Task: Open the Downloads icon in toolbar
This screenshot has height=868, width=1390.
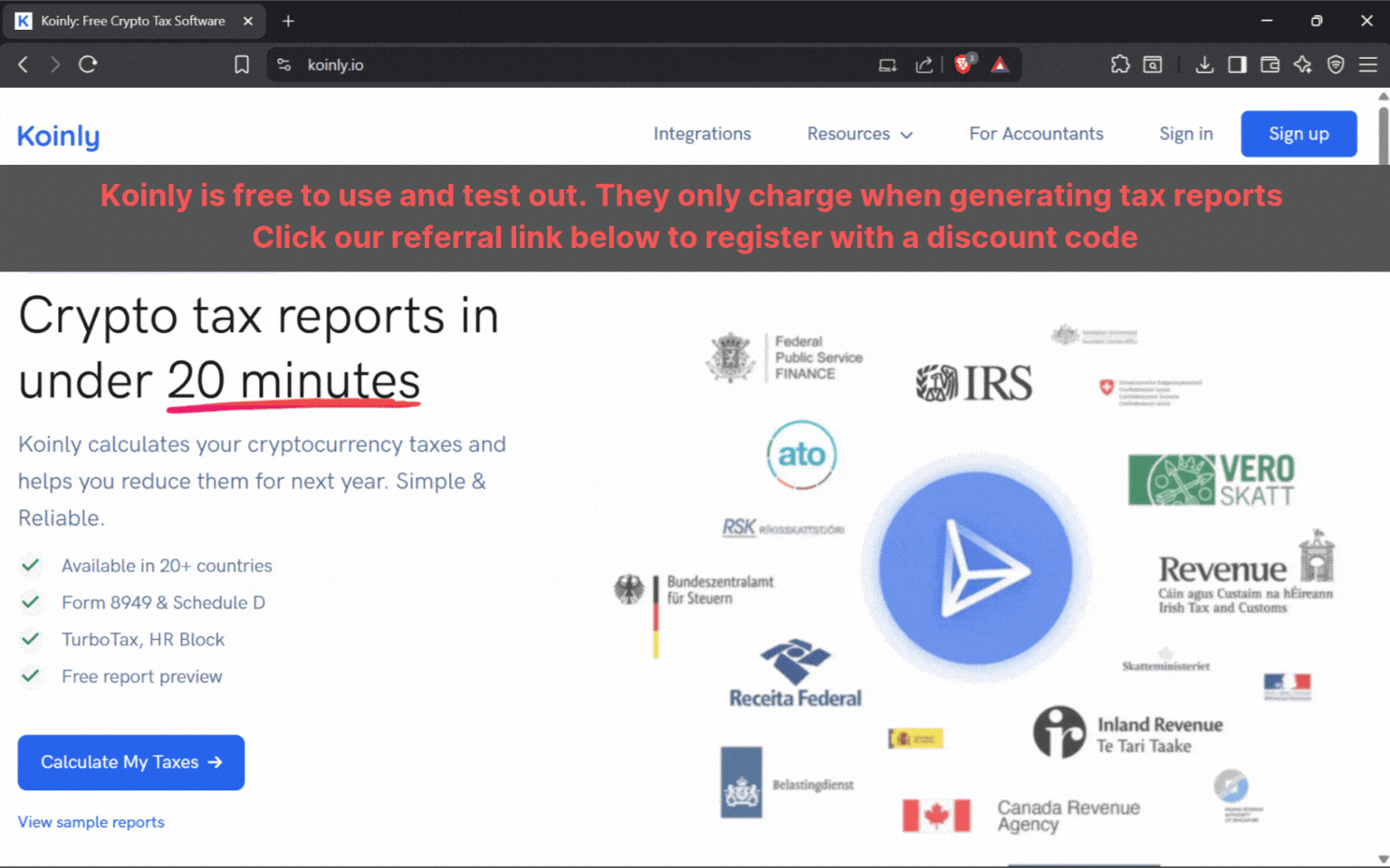Action: pyautogui.click(x=1204, y=64)
